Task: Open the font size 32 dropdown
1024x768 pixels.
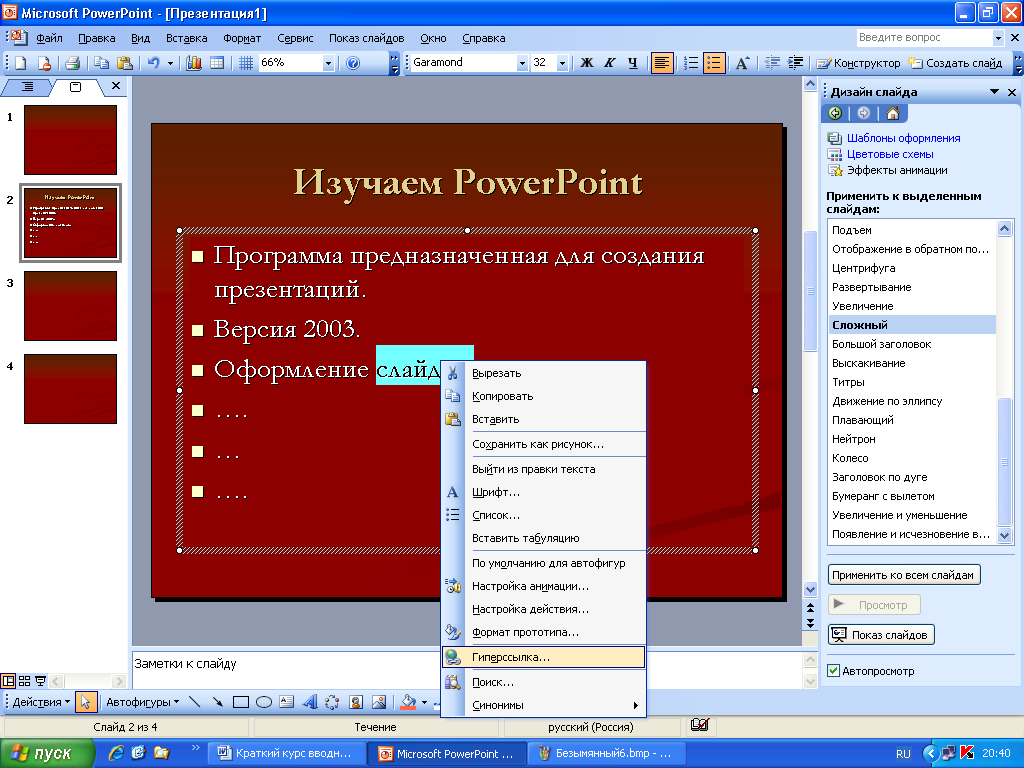Action: [x=562, y=63]
